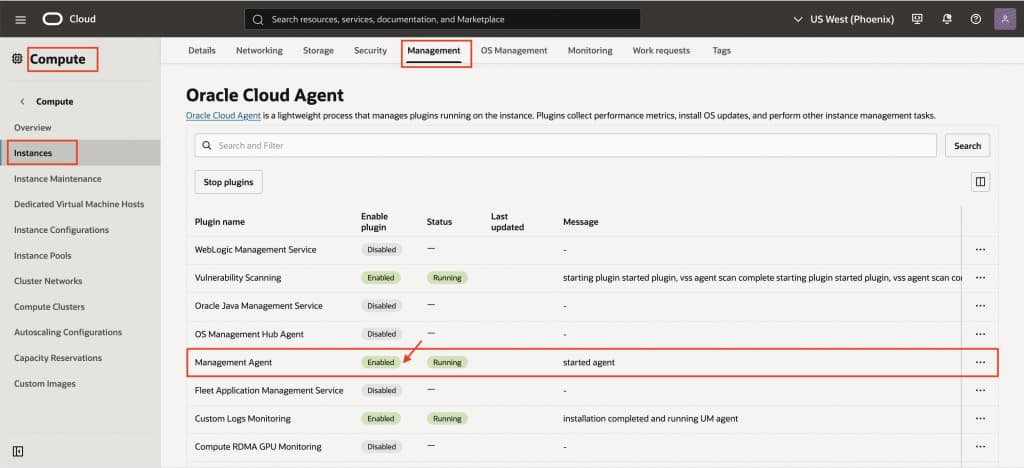Open the Work requests tab
The width and height of the screenshot is (1024, 468).
click(661, 50)
